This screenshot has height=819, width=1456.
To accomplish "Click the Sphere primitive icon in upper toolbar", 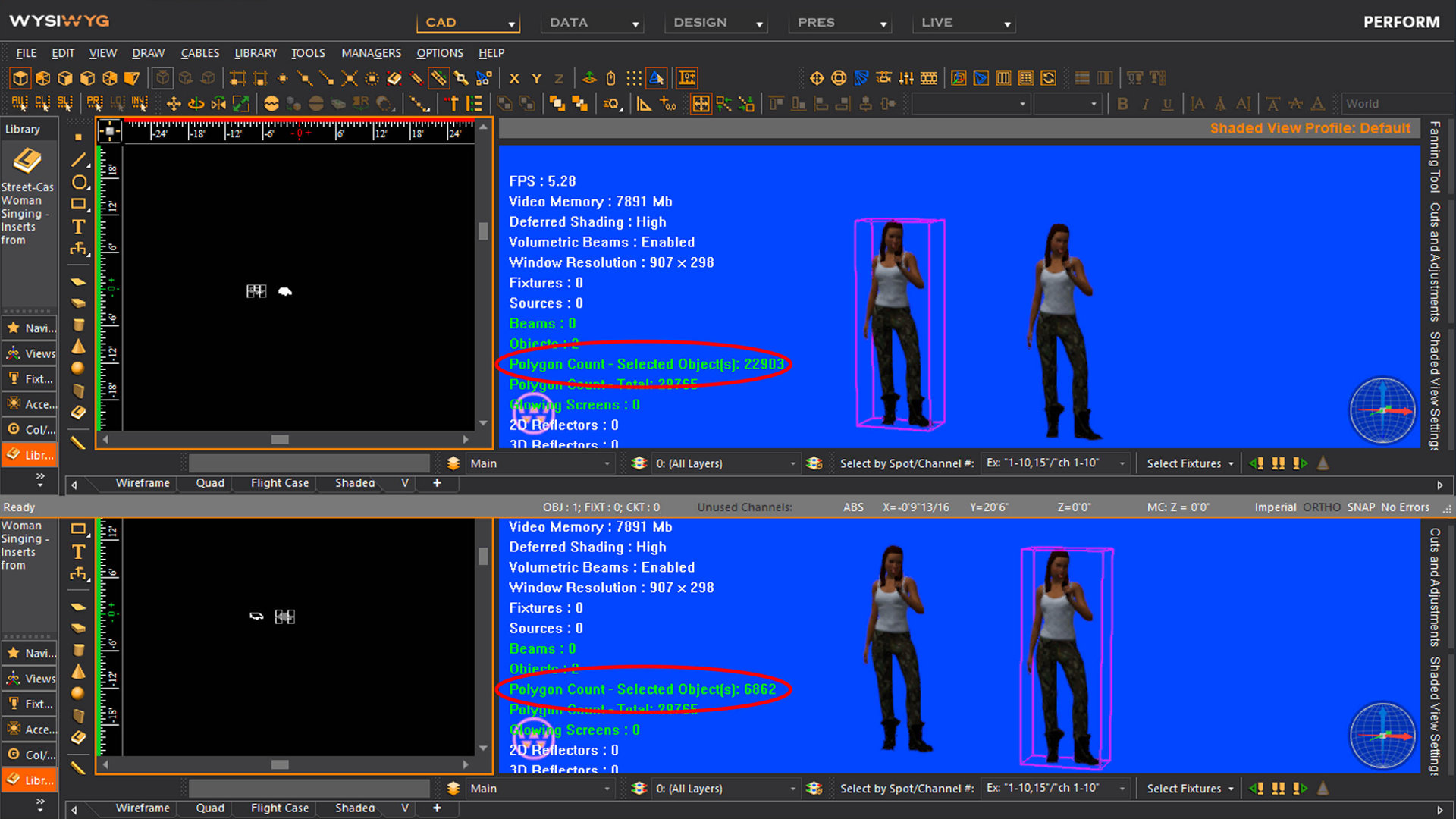I will click(x=77, y=369).
